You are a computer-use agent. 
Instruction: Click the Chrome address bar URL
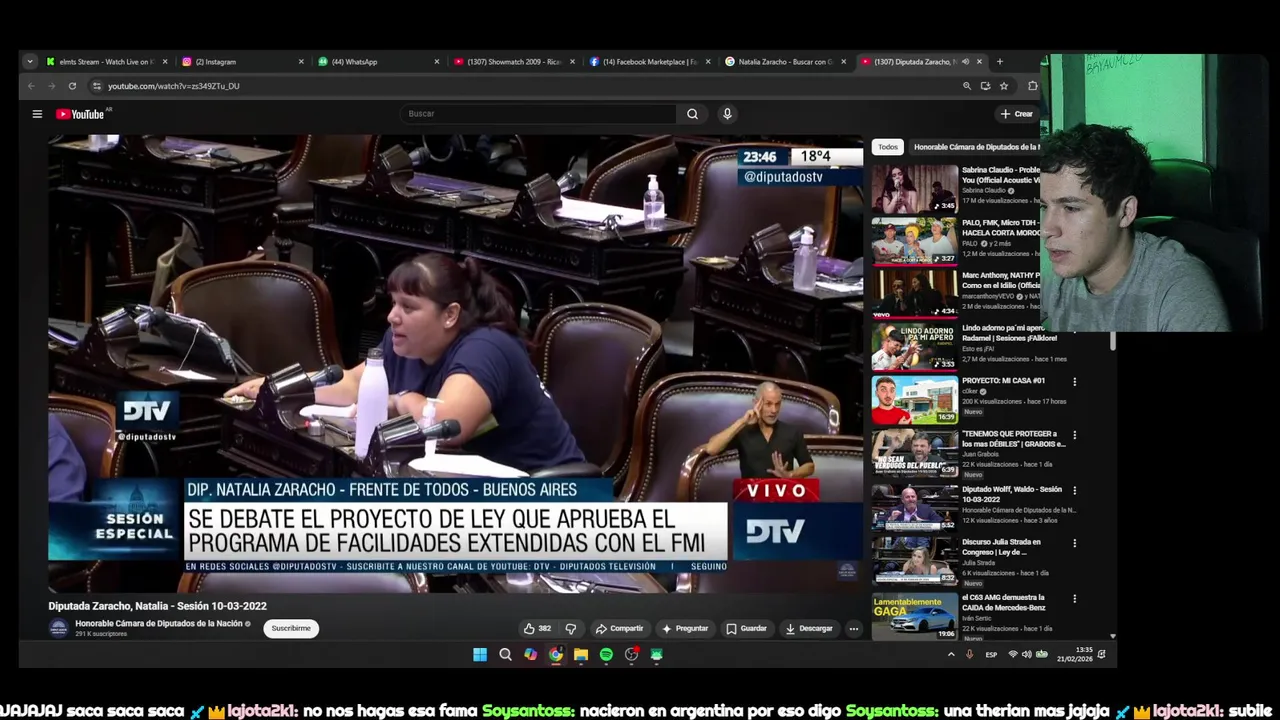(x=174, y=86)
